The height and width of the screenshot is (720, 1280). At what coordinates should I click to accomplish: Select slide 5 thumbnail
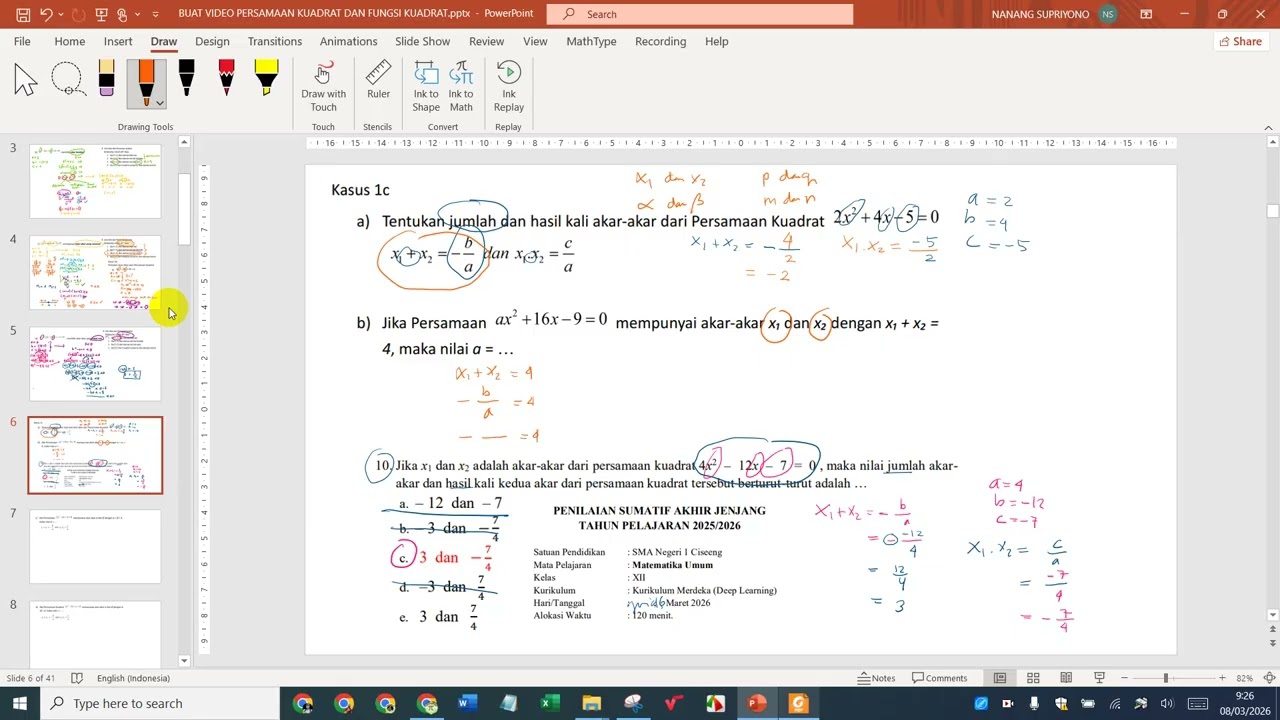click(x=95, y=363)
